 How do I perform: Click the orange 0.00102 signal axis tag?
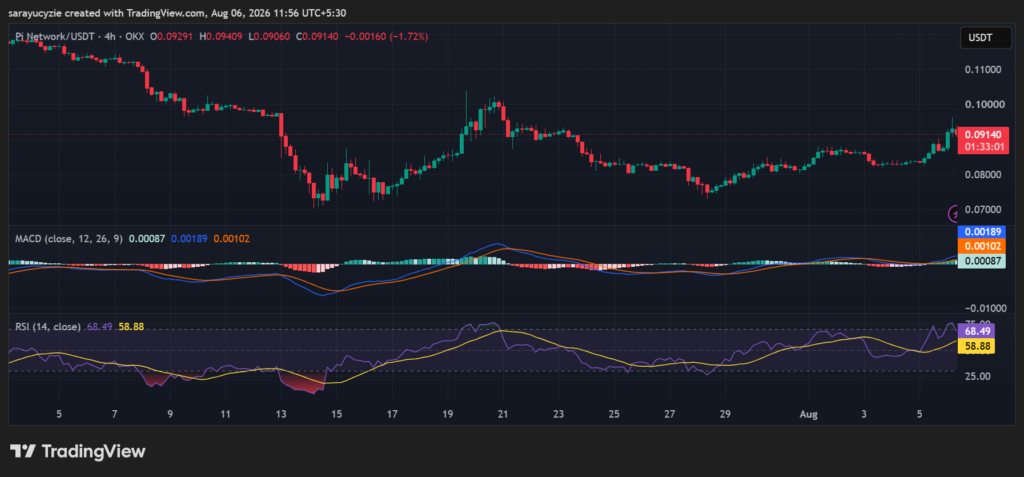coord(981,246)
